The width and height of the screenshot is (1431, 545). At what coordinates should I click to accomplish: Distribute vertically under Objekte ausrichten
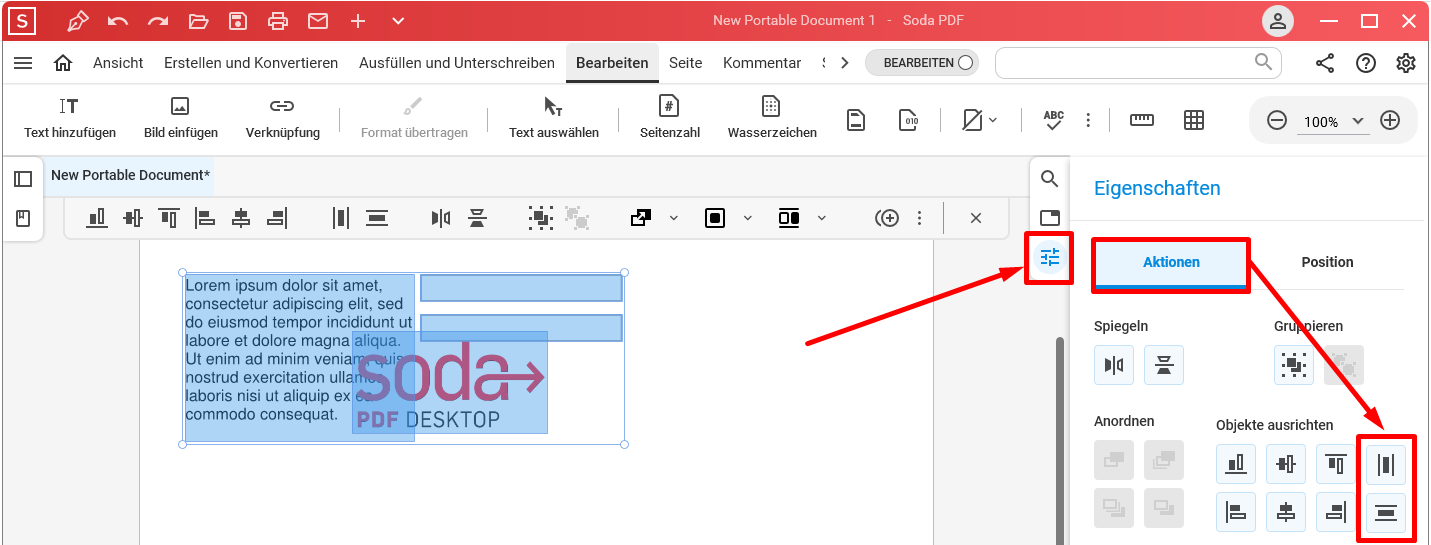click(1386, 513)
